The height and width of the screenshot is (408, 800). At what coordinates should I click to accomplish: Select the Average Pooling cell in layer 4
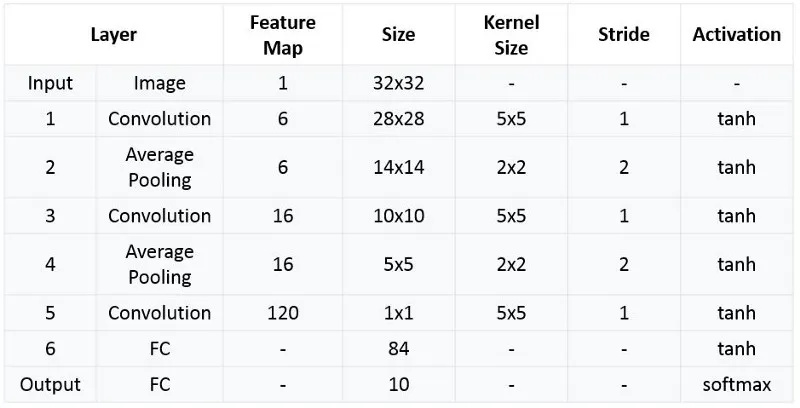[159, 264]
